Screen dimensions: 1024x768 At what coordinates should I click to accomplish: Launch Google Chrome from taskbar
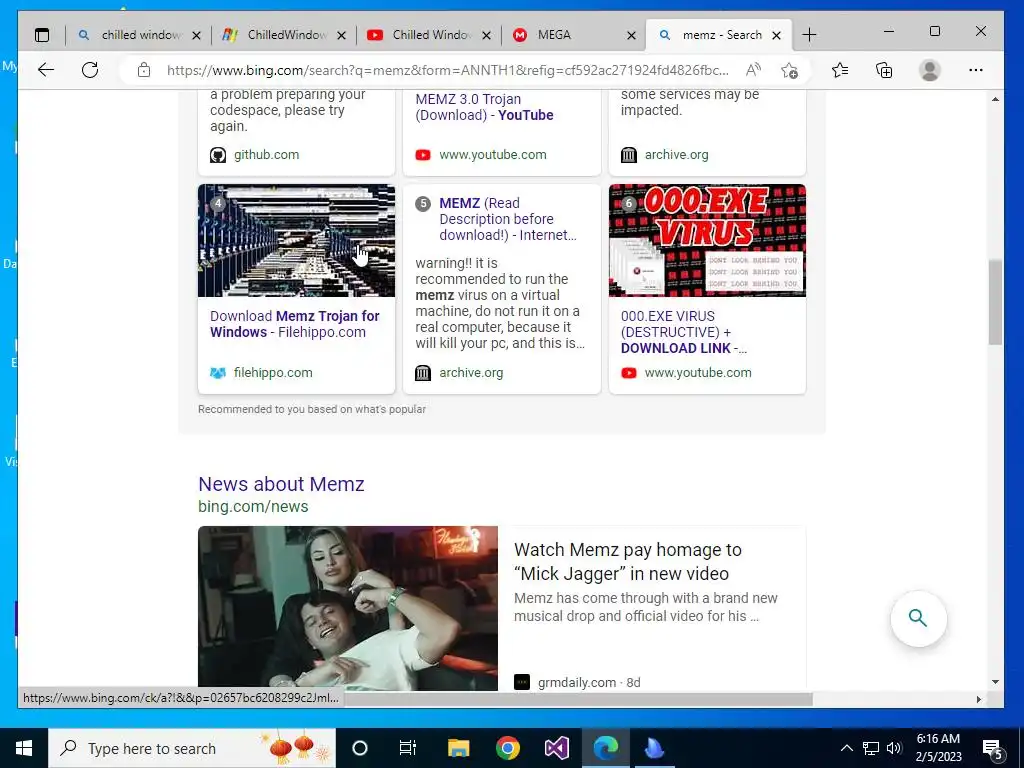[507, 748]
